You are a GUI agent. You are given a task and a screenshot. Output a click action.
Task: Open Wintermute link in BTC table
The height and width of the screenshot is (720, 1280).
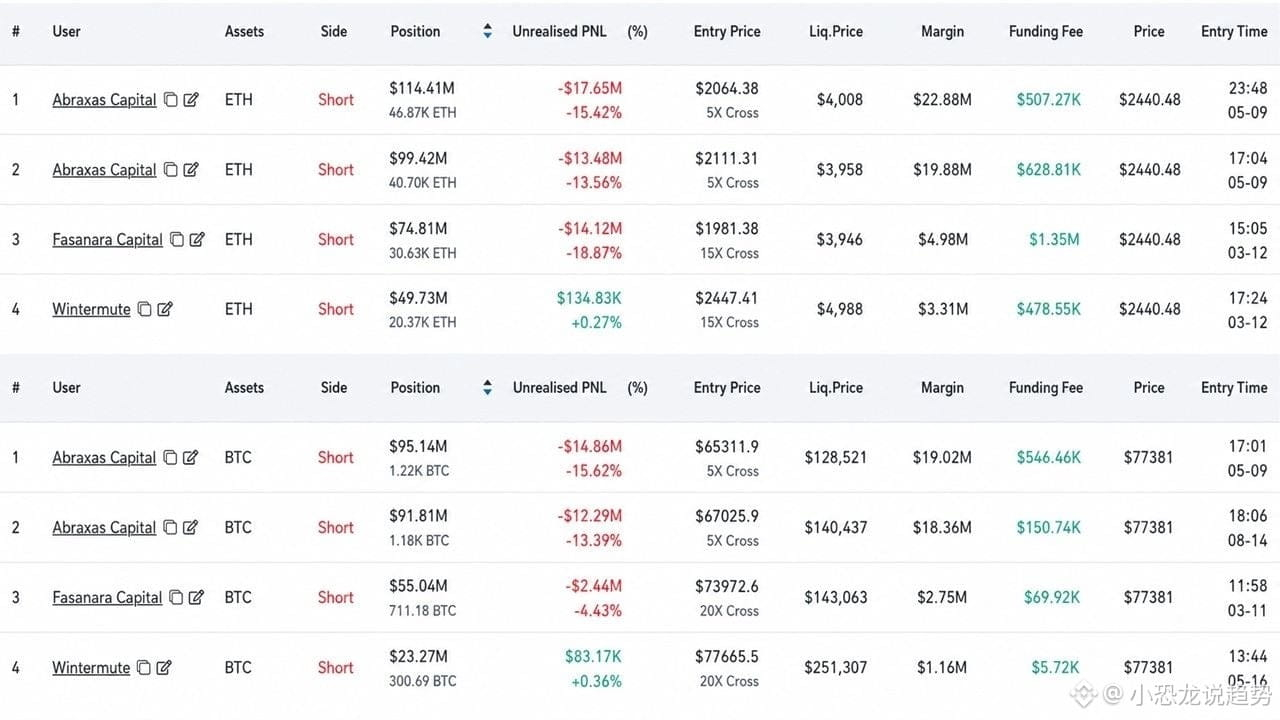[x=91, y=668]
